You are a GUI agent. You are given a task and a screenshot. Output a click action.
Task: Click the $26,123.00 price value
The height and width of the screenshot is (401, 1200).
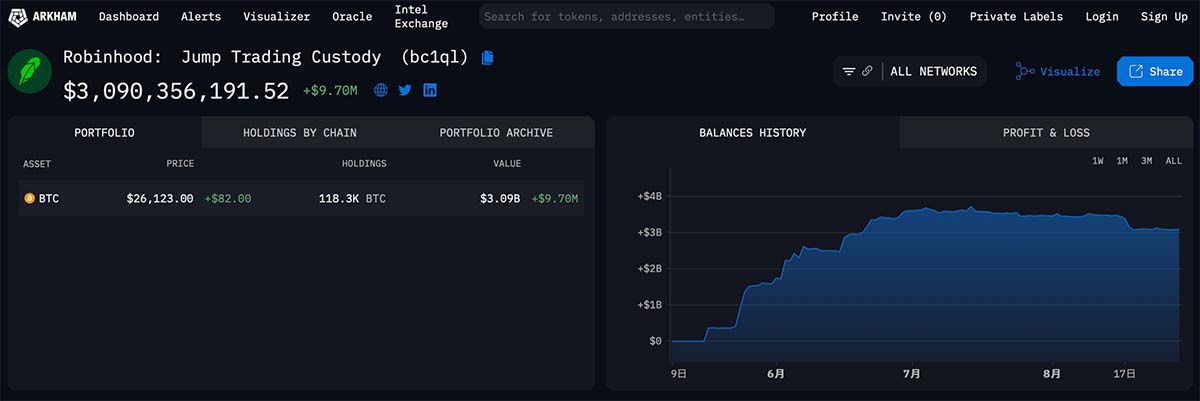pos(160,199)
